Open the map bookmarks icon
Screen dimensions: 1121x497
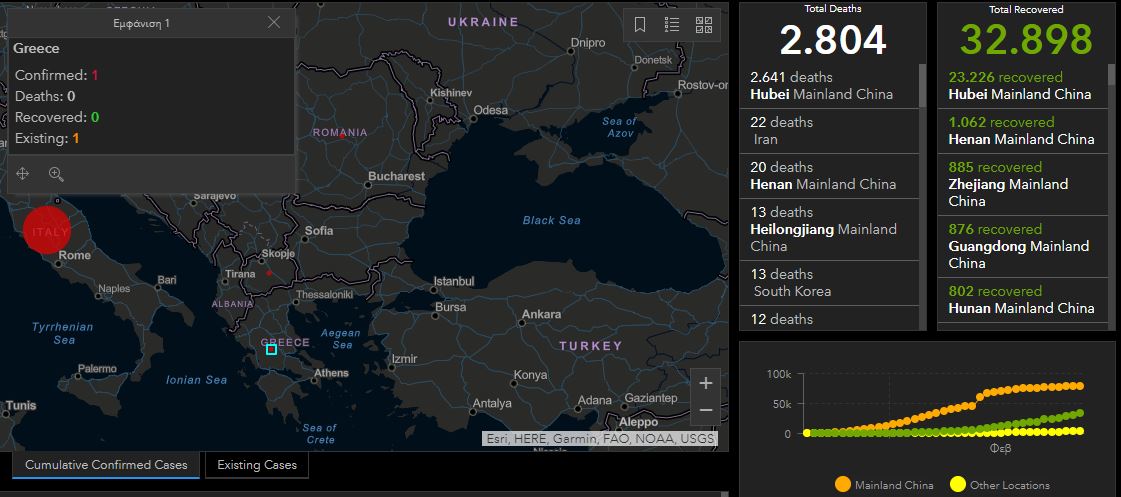[640, 25]
